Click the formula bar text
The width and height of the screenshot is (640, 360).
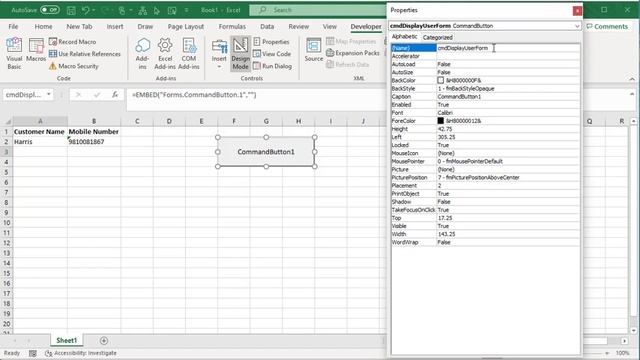click(194, 95)
